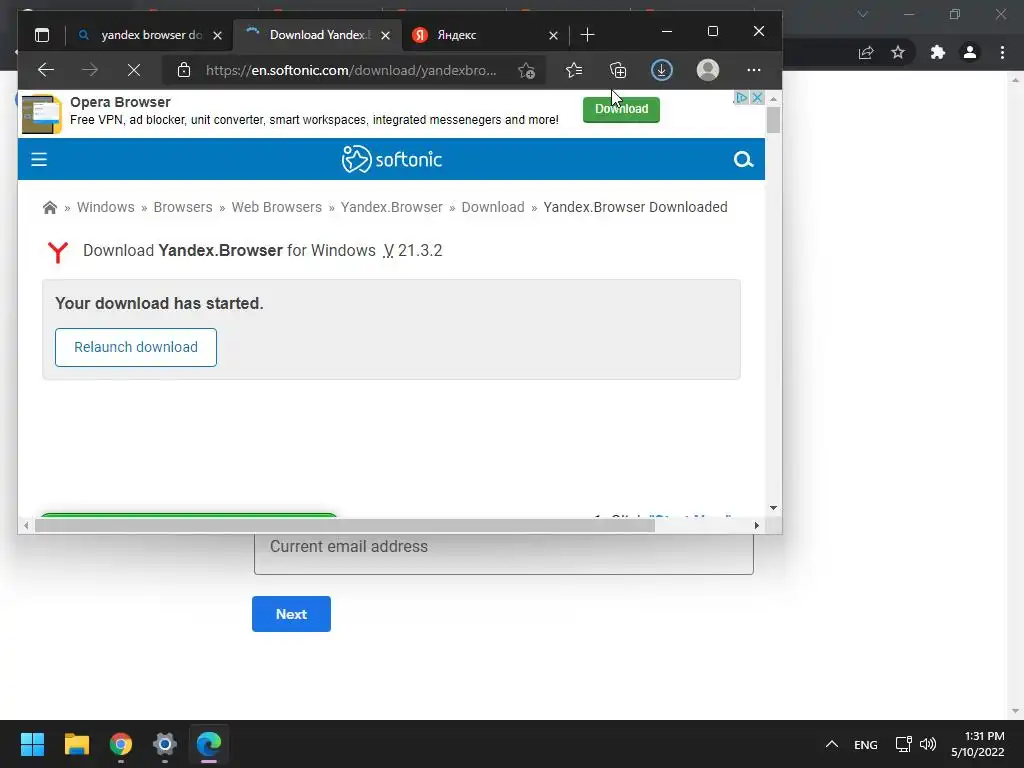Click Relaunch download button
Image resolution: width=1024 pixels, height=768 pixels.
point(136,347)
